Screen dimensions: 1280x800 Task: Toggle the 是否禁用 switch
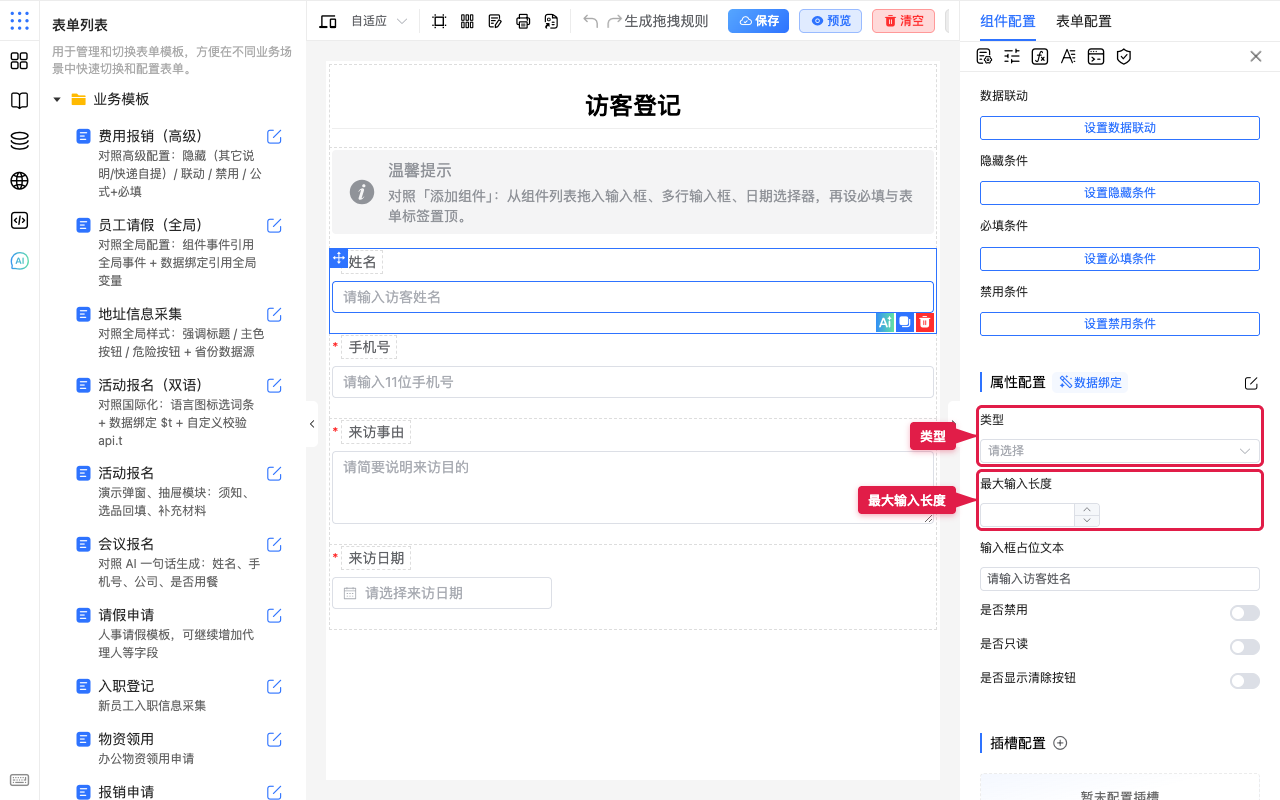pos(1245,613)
